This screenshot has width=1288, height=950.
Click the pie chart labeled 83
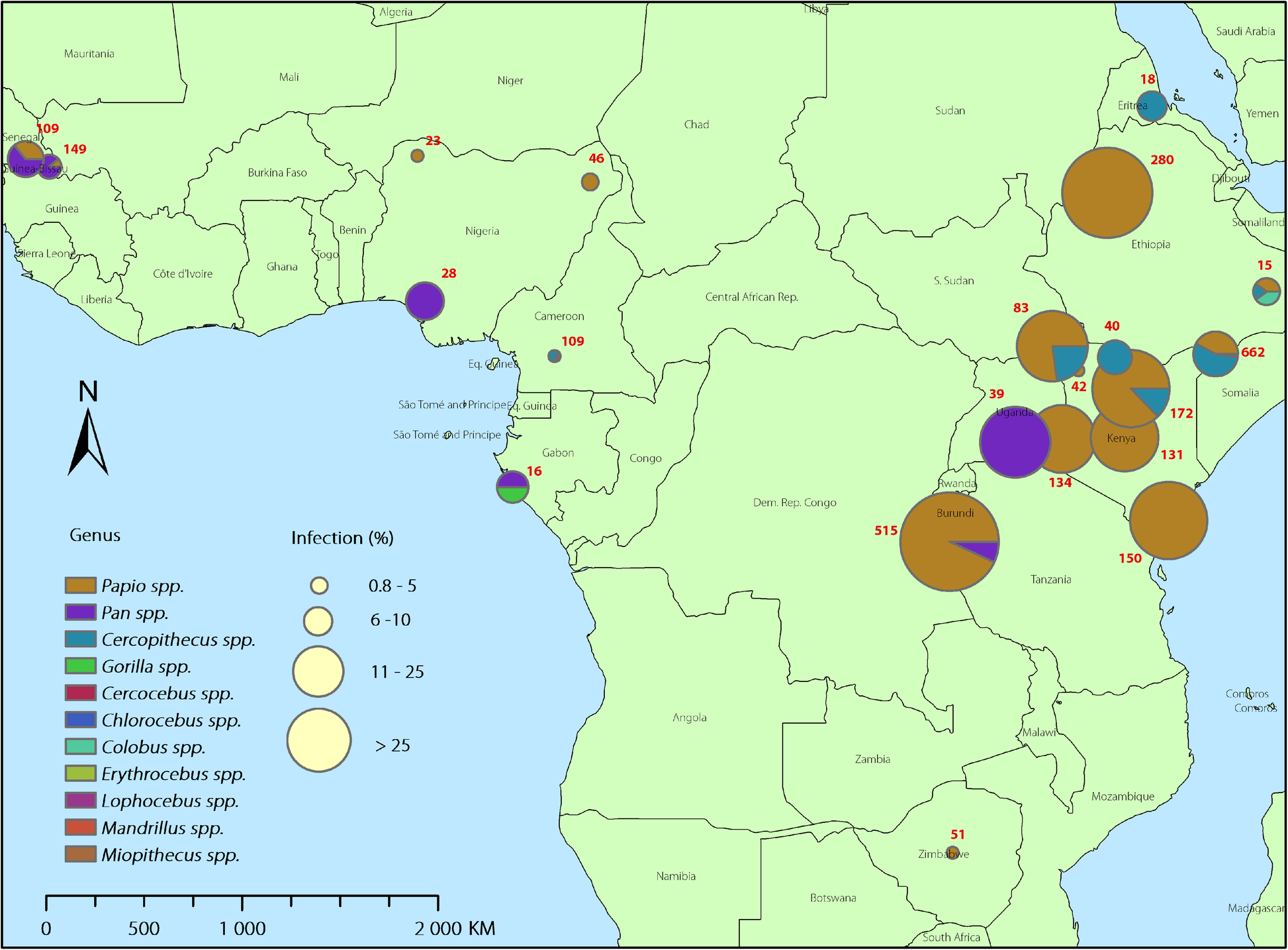pos(1052,346)
